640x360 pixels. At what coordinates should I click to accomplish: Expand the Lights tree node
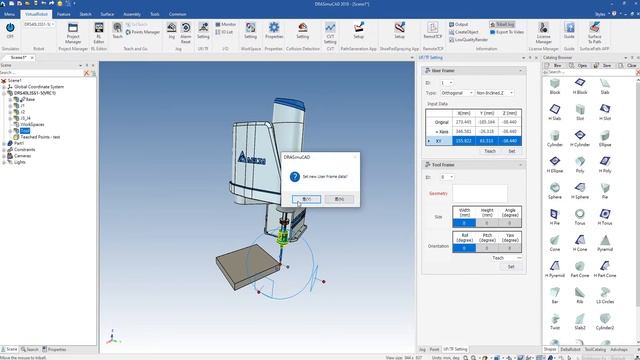(4, 162)
